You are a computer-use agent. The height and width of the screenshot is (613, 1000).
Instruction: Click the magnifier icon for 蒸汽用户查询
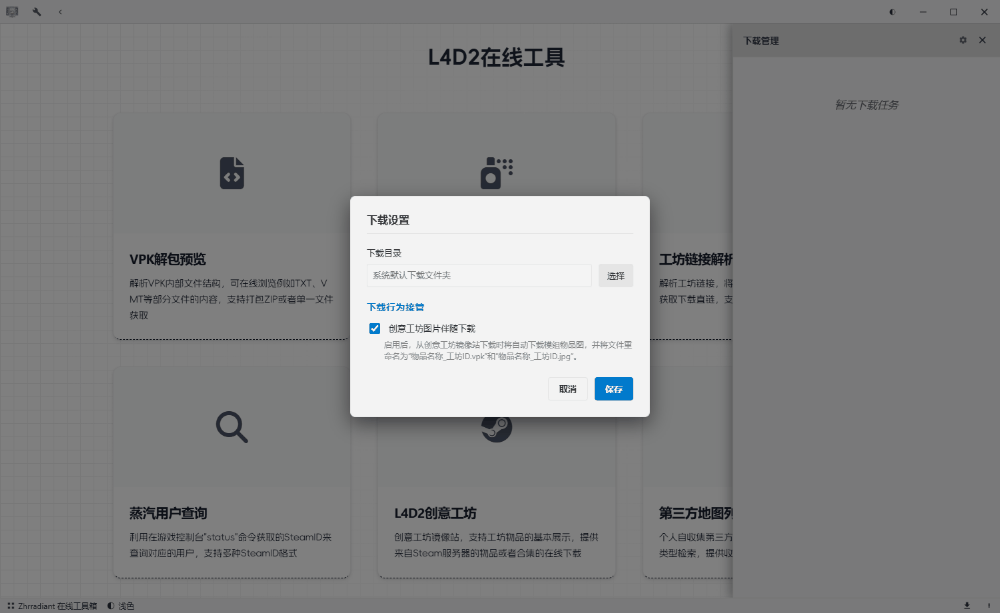click(x=232, y=427)
